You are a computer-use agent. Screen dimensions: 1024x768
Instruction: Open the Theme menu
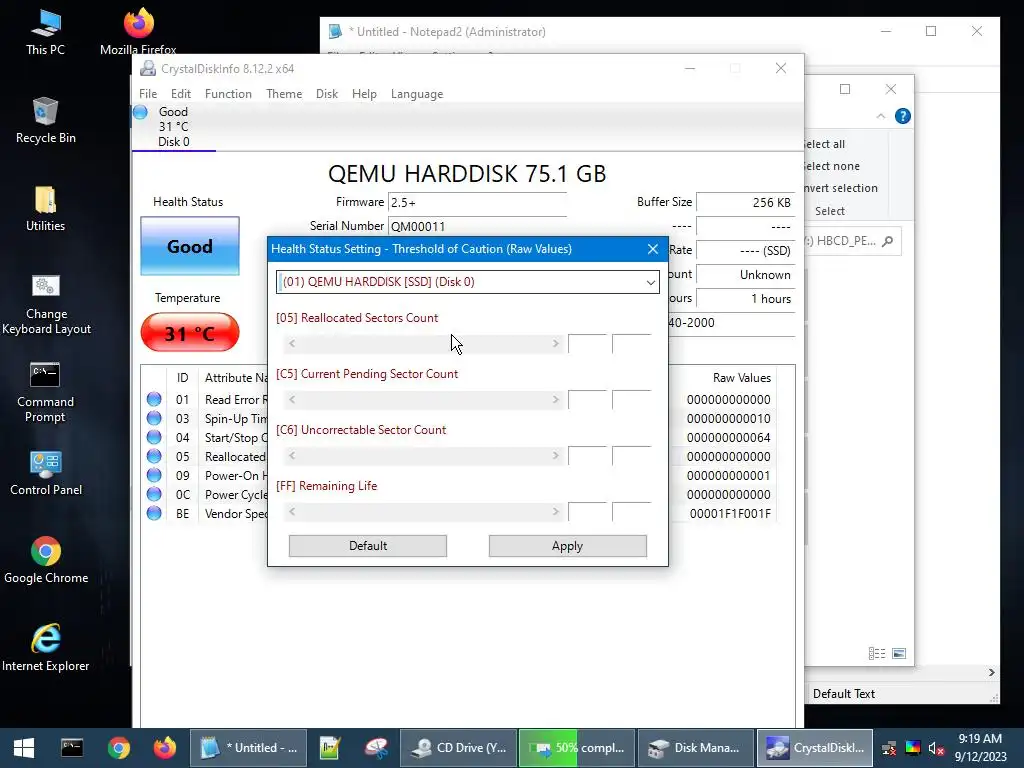tap(284, 94)
